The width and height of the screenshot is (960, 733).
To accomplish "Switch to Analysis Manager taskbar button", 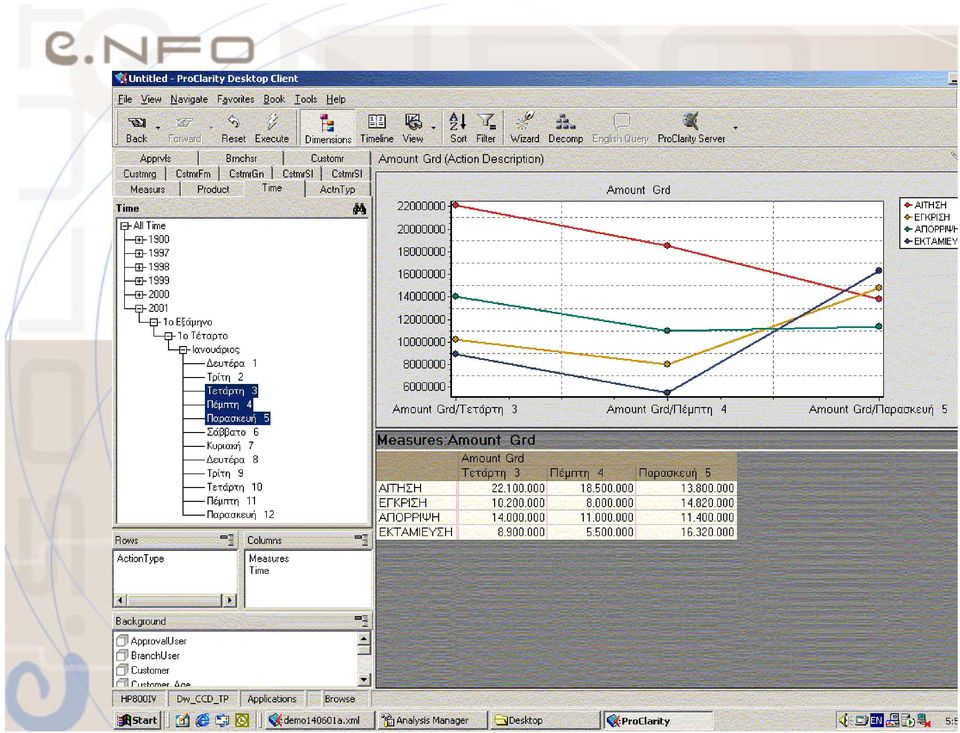I will tap(431, 720).
